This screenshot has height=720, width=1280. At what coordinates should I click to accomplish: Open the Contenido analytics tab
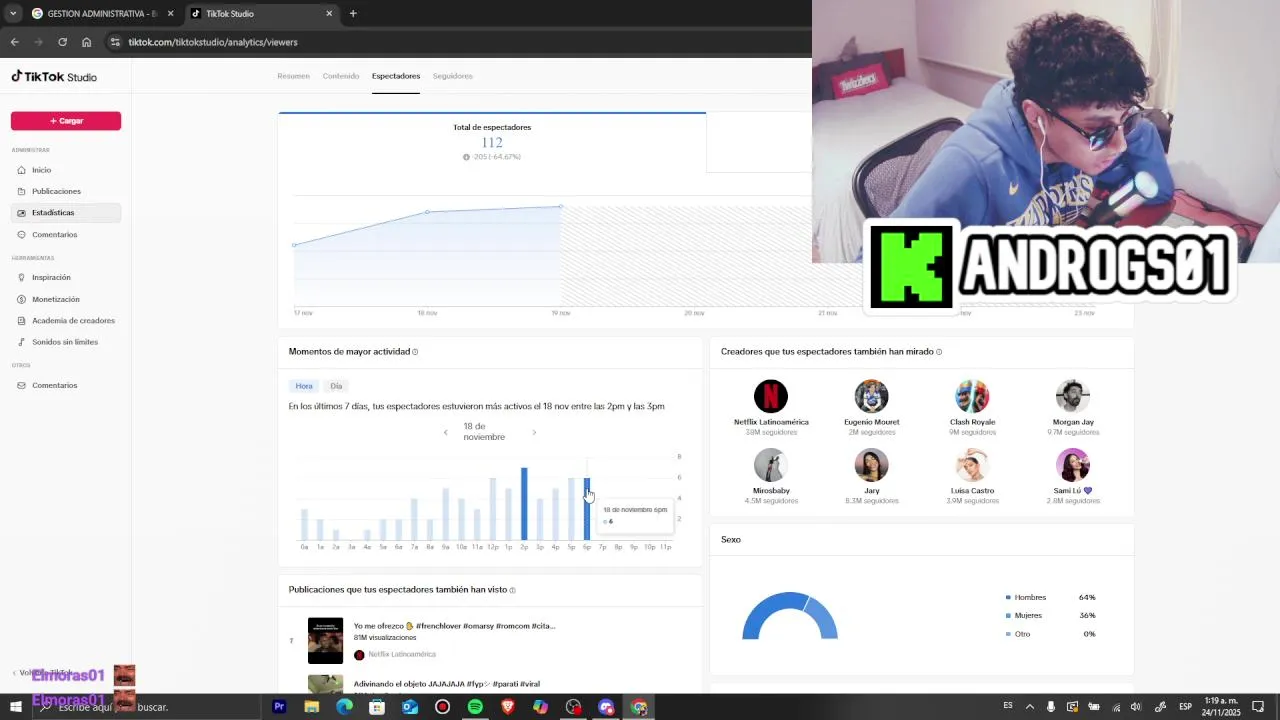341,76
